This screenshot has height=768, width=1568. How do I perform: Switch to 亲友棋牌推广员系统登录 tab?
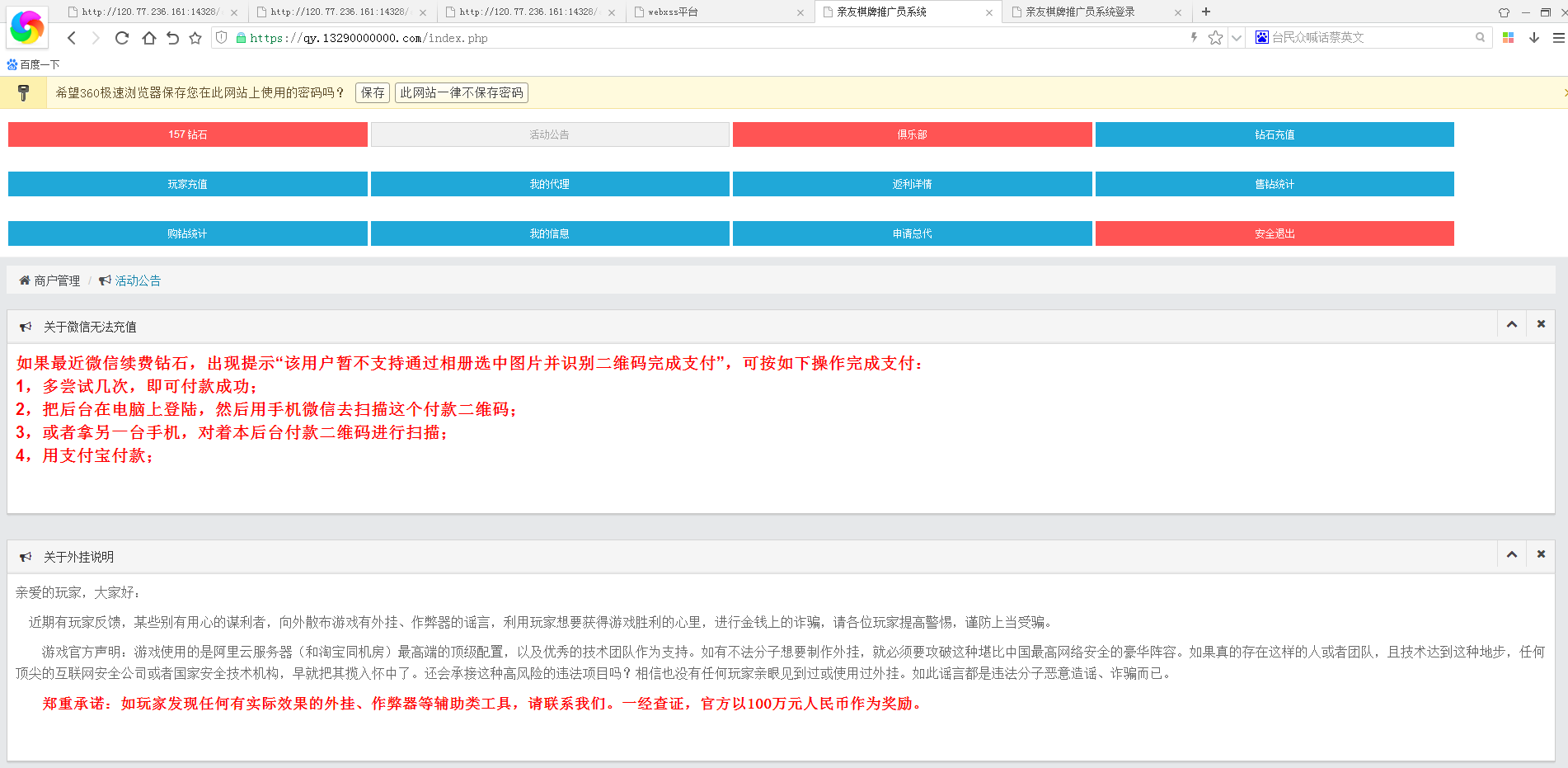(x=1088, y=12)
